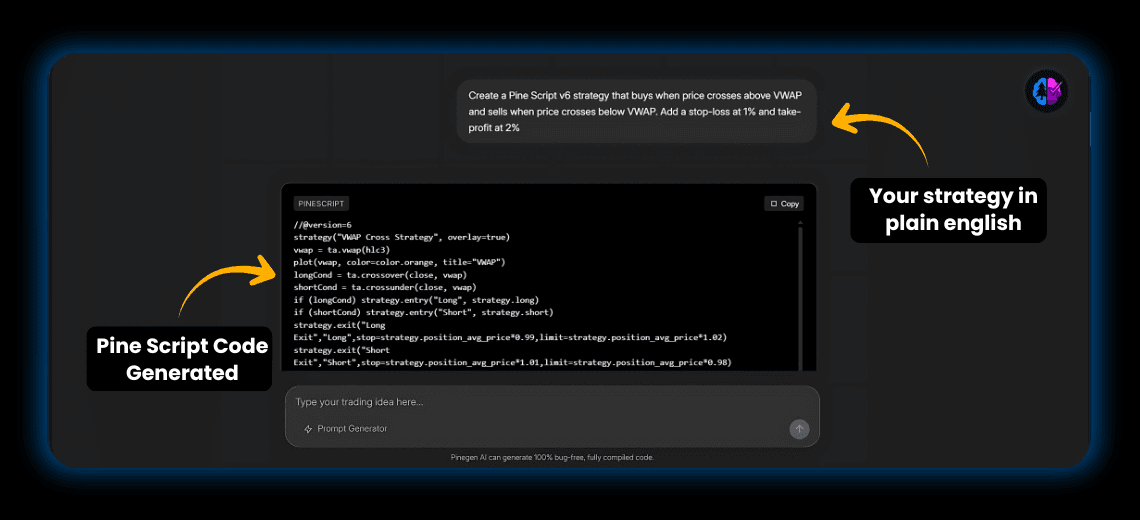This screenshot has height=520, width=1140.
Task: Click the send arrow button in the chat box
Action: pos(798,429)
